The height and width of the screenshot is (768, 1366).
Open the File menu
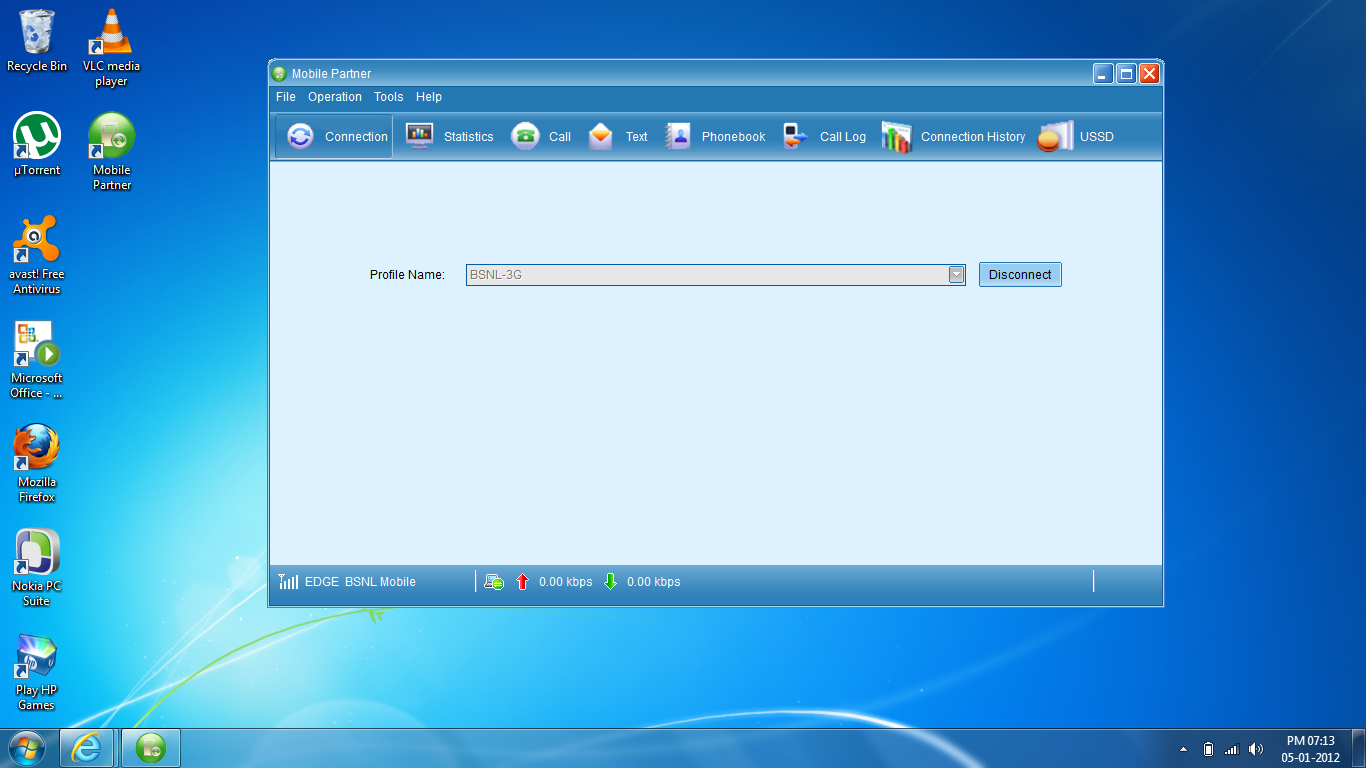pyautogui.click(x=286, y=97)
